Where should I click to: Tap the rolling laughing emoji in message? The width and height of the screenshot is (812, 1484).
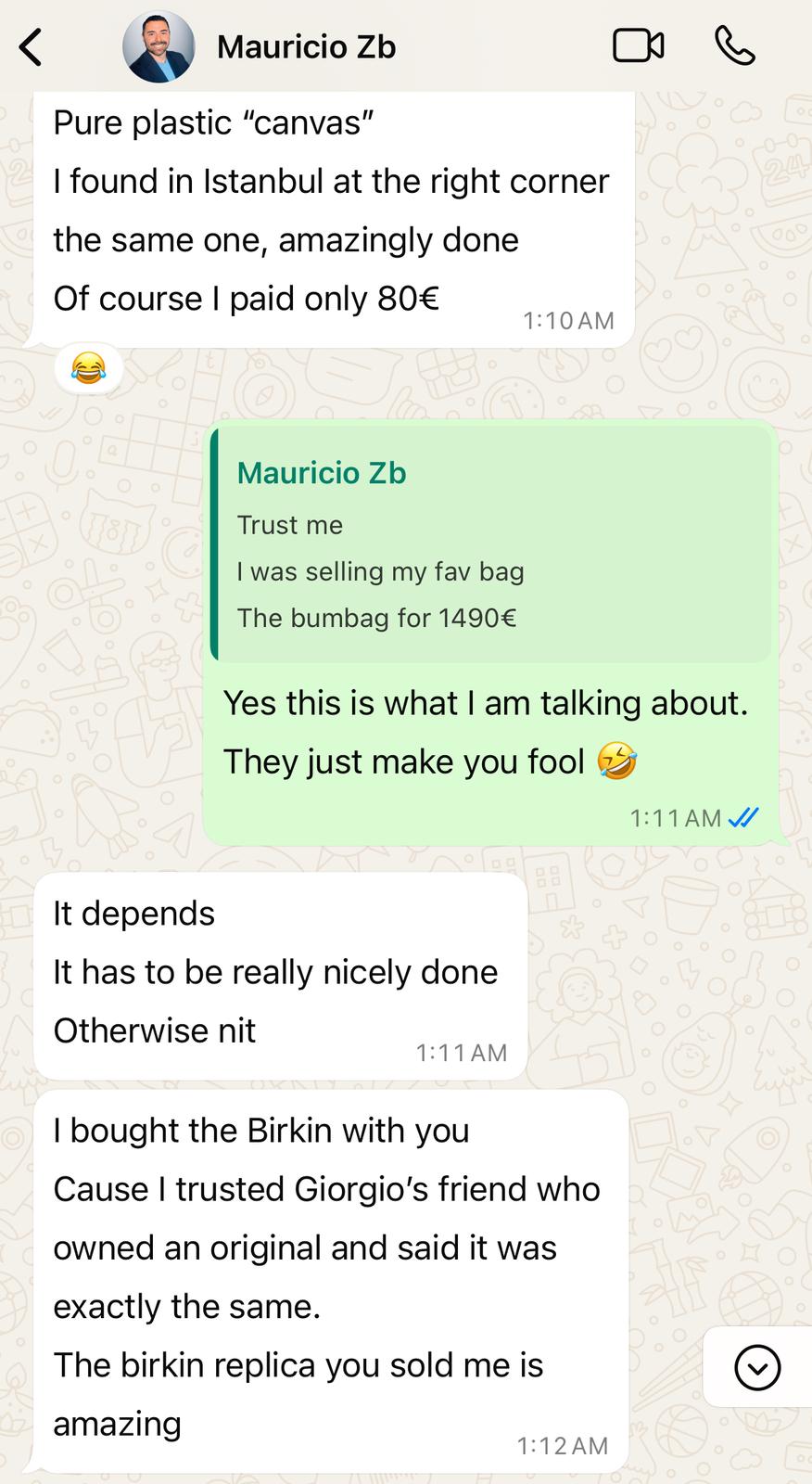pyautogui.click(x=617, y=761)
